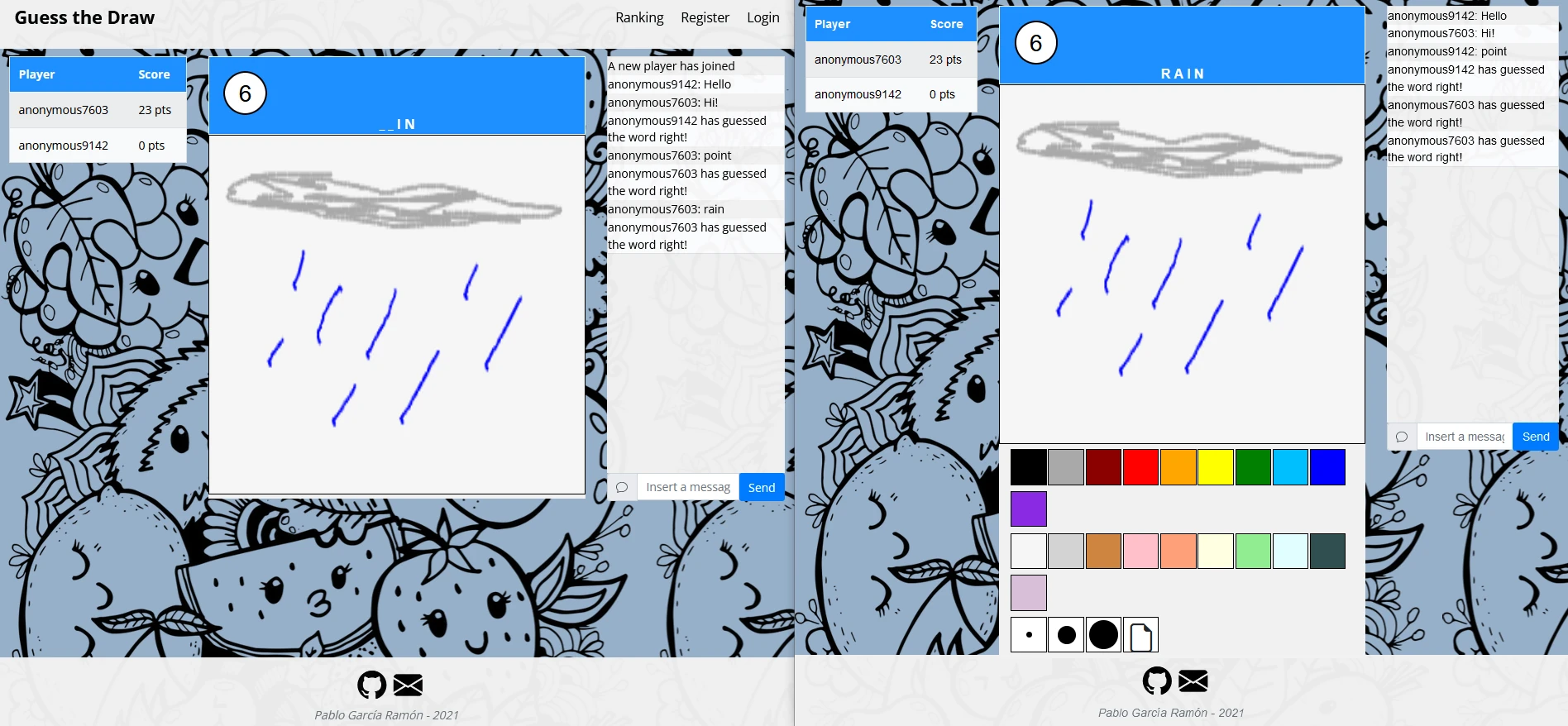
Task: Clear the canvas with the blank page icon
Action: point(1140,635)
